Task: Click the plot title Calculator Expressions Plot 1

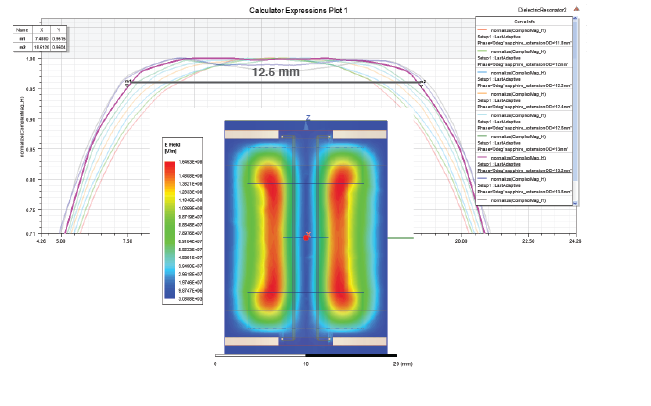Action: point(298,10)
